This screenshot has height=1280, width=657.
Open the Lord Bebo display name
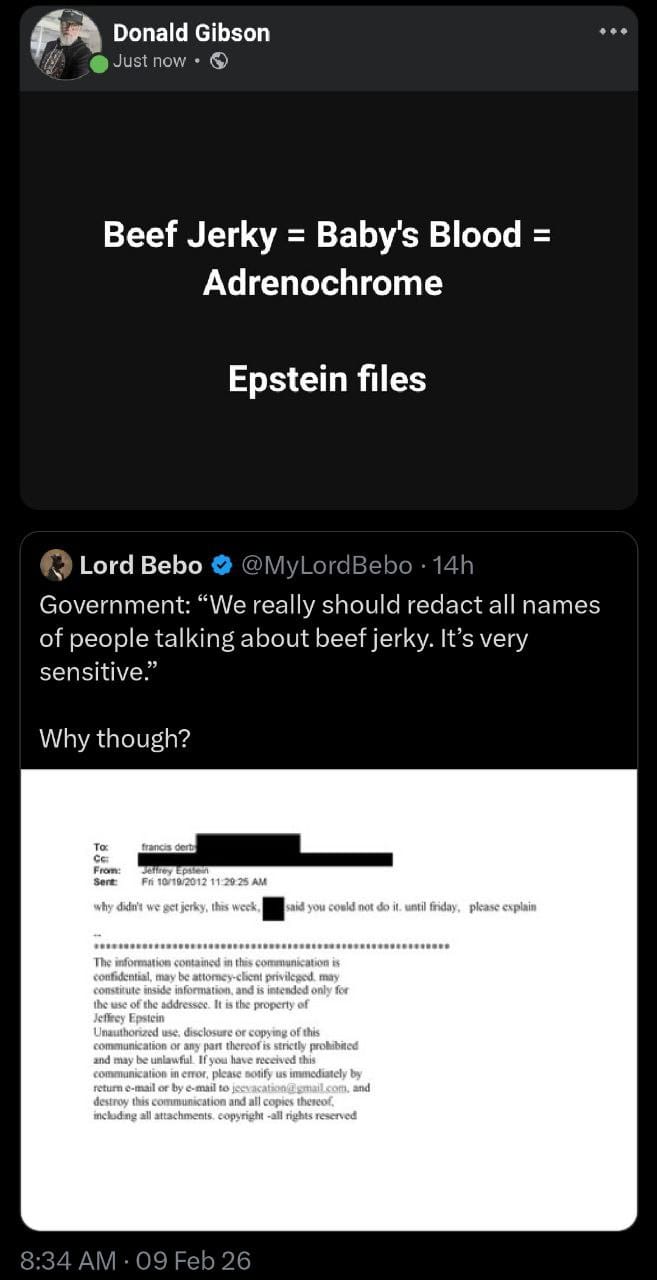140,566
